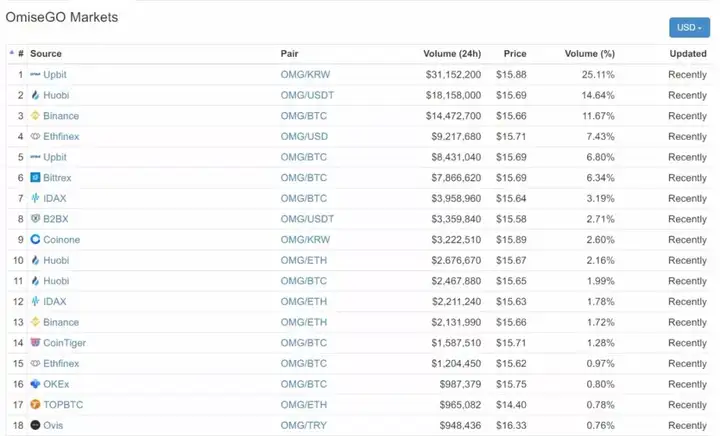Click the Huobi flame icon in row 10
The image size is (720, 436).
point(35,260)
